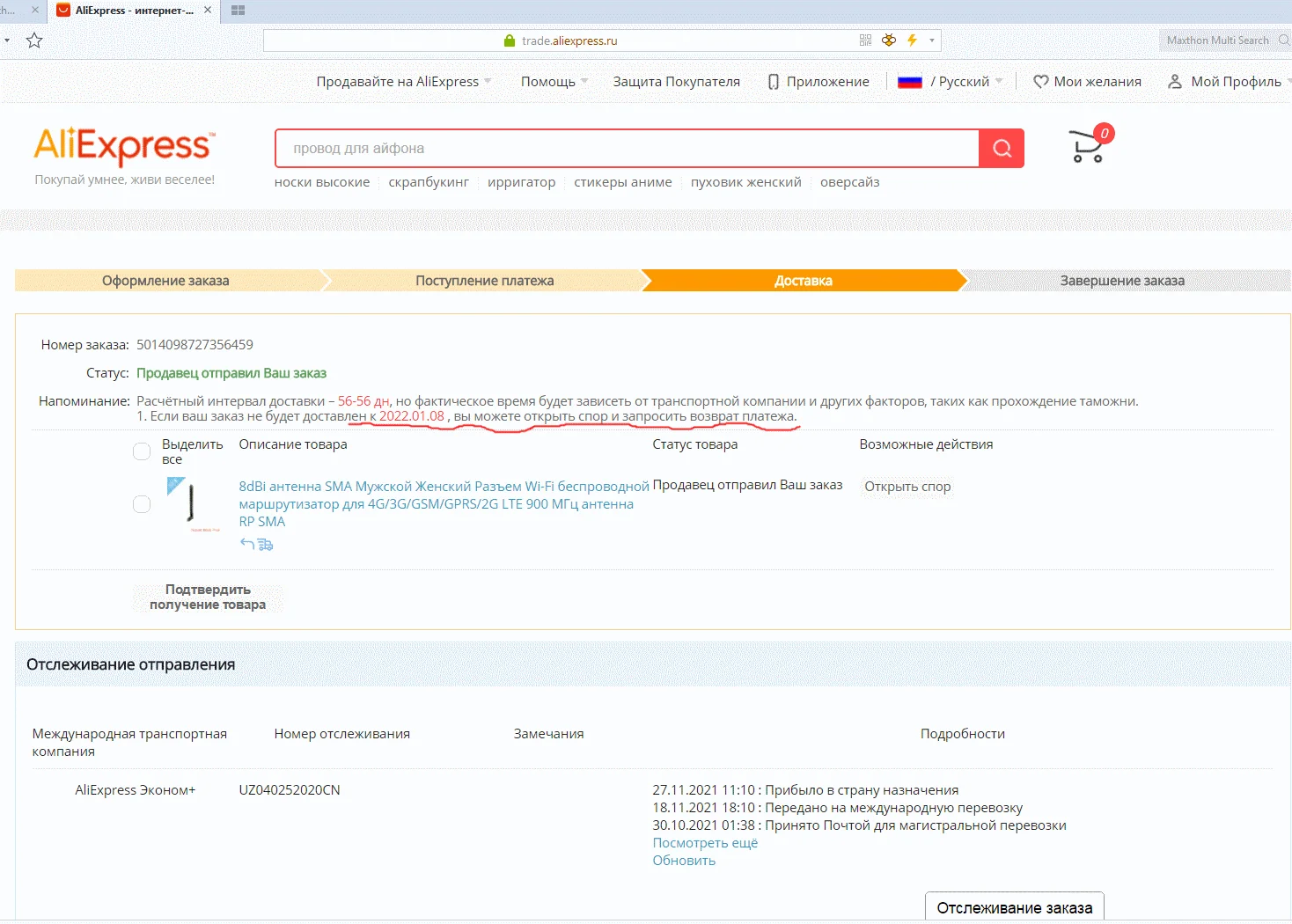
Task: Click the deadline date 2022.01.08
Action: [412, 416]
